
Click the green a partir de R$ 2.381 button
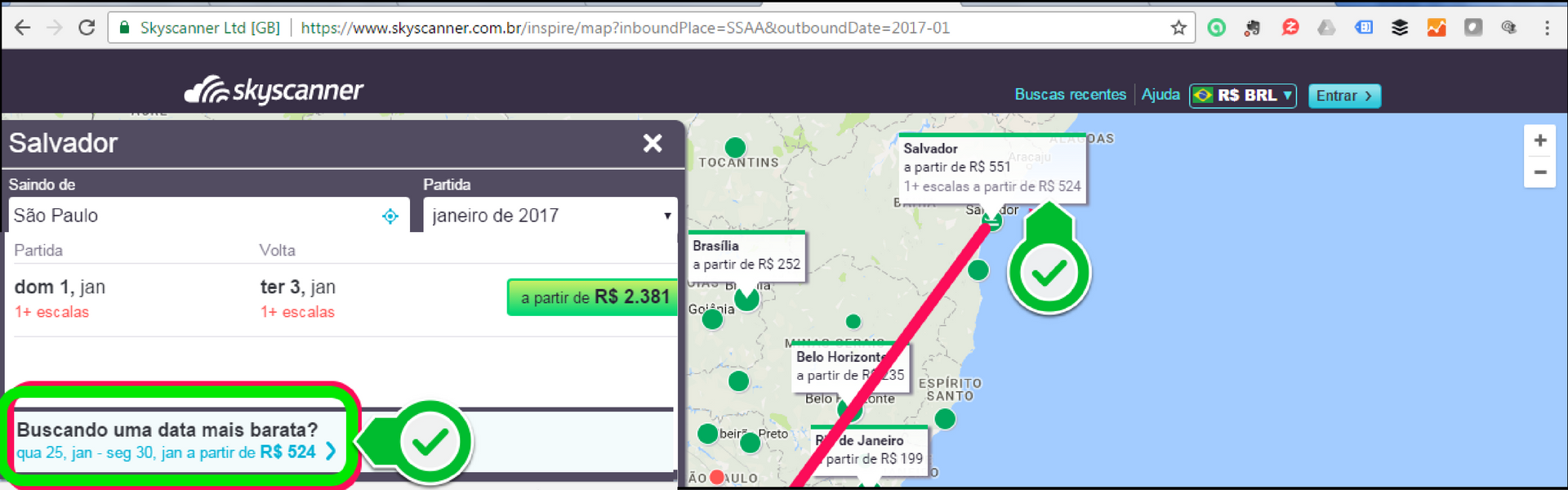(x=592, y=297)
